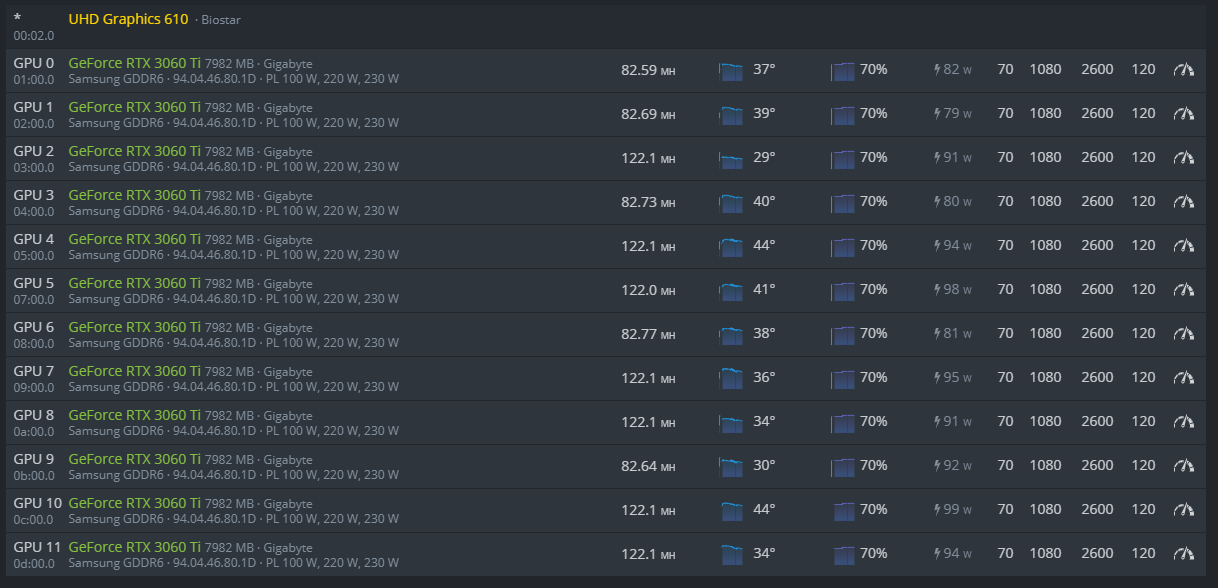Click temperature graph icon for GPU 2
This screenshot has width=1218, height=588.
[732, 158]
